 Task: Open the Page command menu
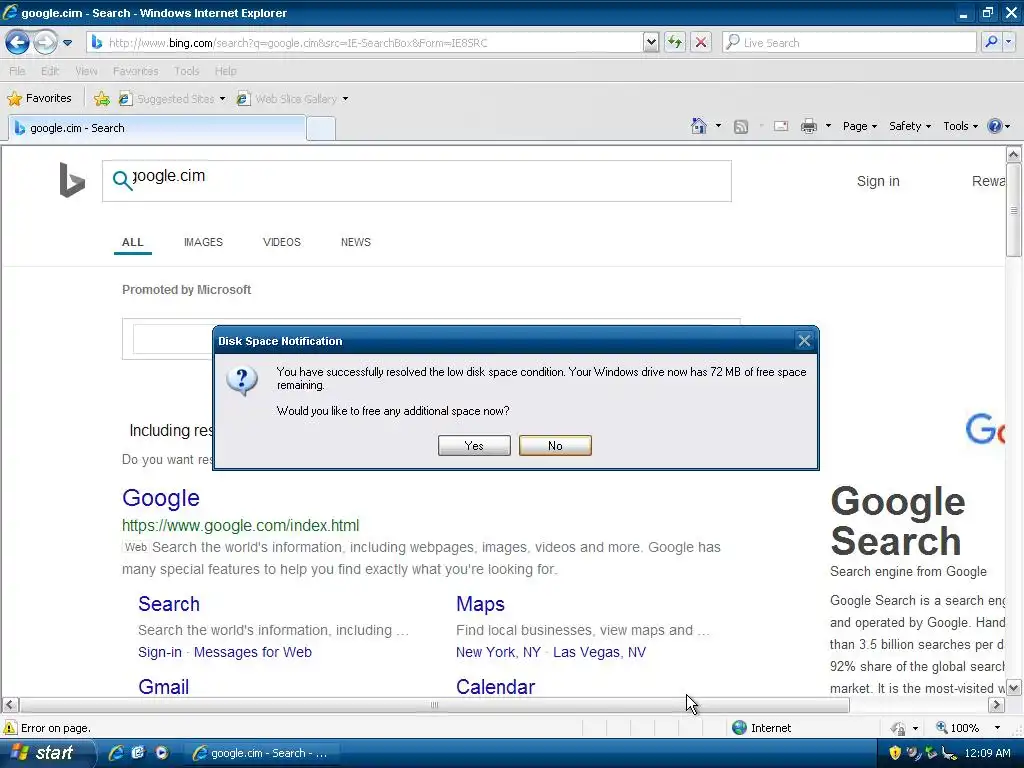[x=859, y=126]
